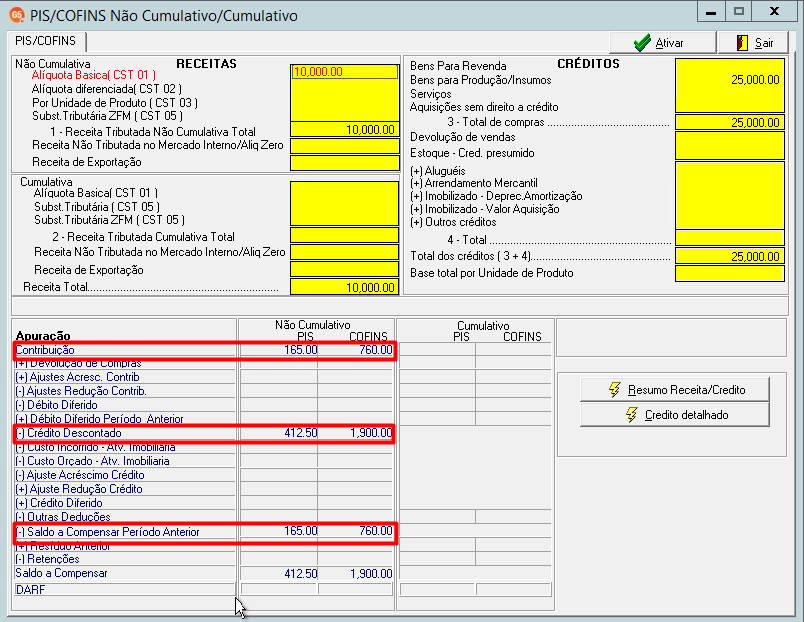Click Por Unidade de Produto ( CST 03 ) label
This screenshot has width=804, height=622.
pyautogui.click(x=115, y=103)
